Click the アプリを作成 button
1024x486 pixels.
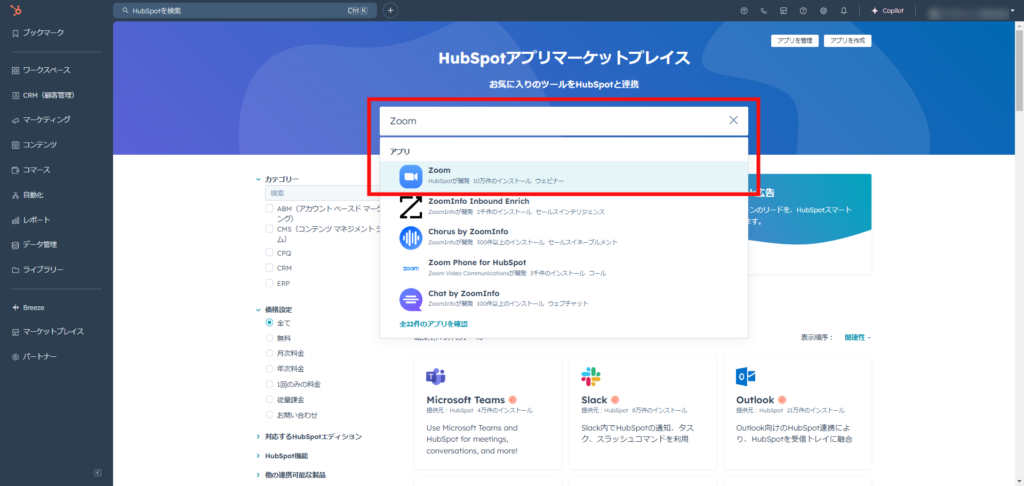848,40
